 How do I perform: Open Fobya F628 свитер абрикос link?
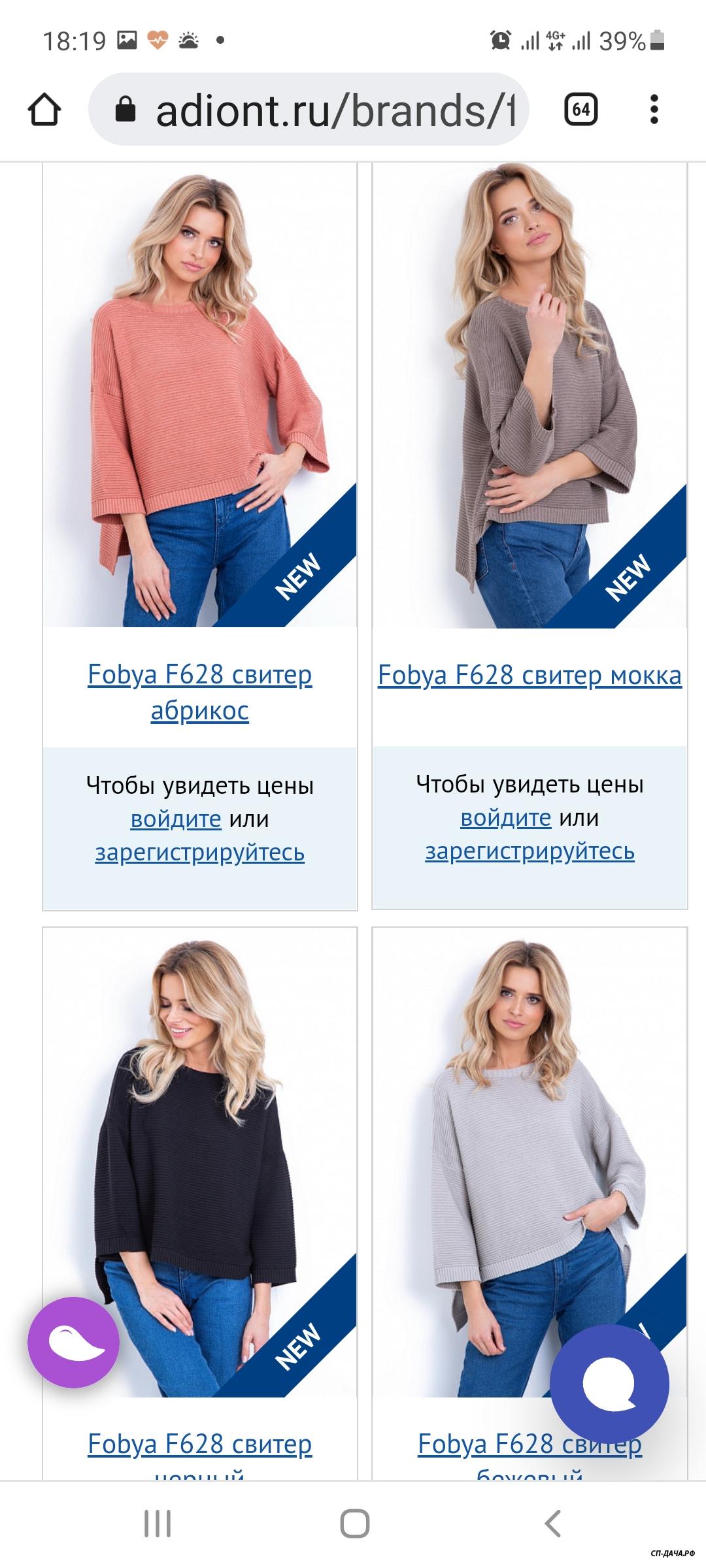pyautogui.click(x=200, y=692)
